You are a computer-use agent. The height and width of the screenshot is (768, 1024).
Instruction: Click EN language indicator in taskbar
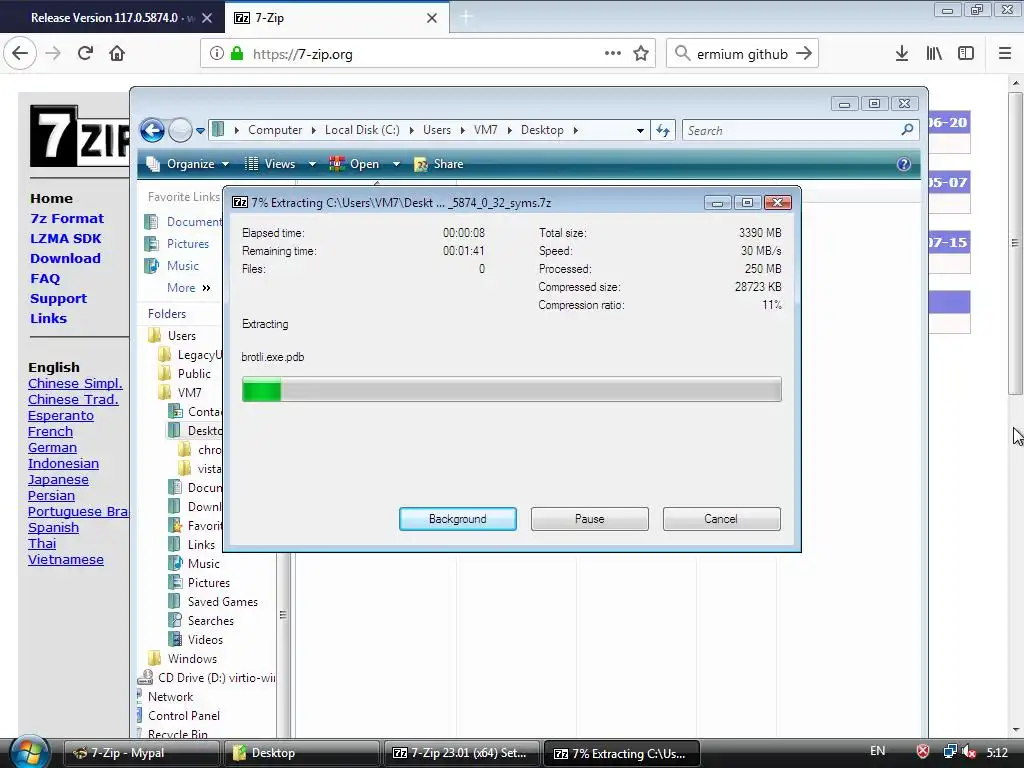click(x=878, y=751)
